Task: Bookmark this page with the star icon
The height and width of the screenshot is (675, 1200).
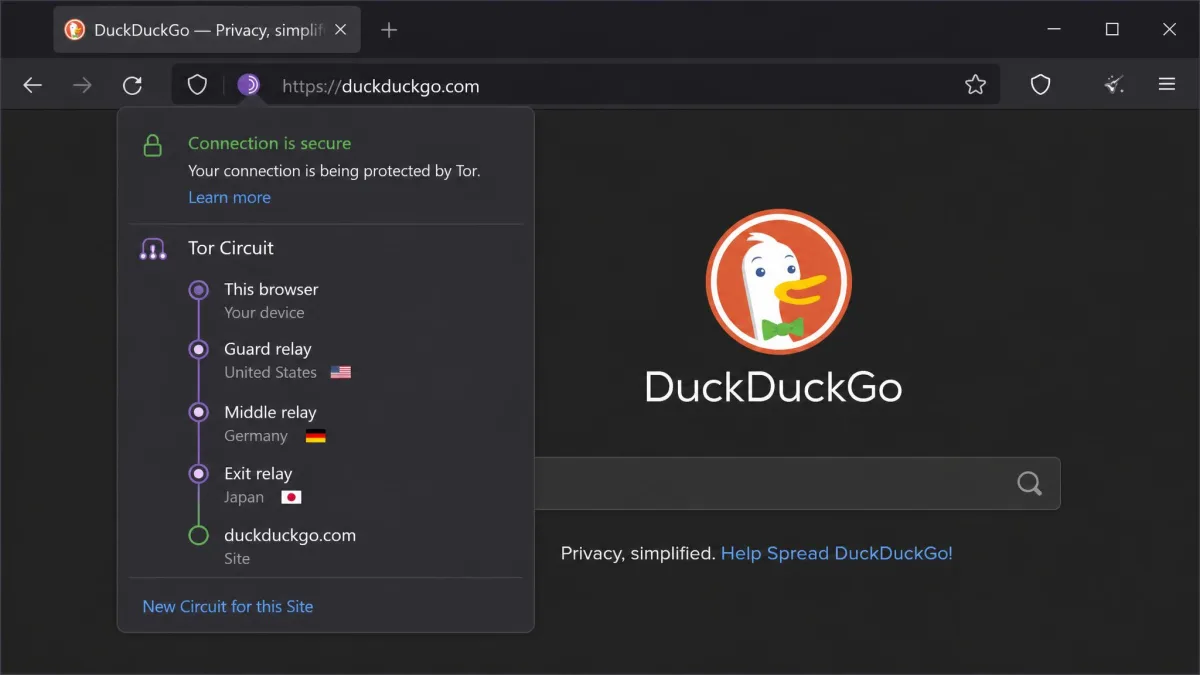Action: click(975, 85)
